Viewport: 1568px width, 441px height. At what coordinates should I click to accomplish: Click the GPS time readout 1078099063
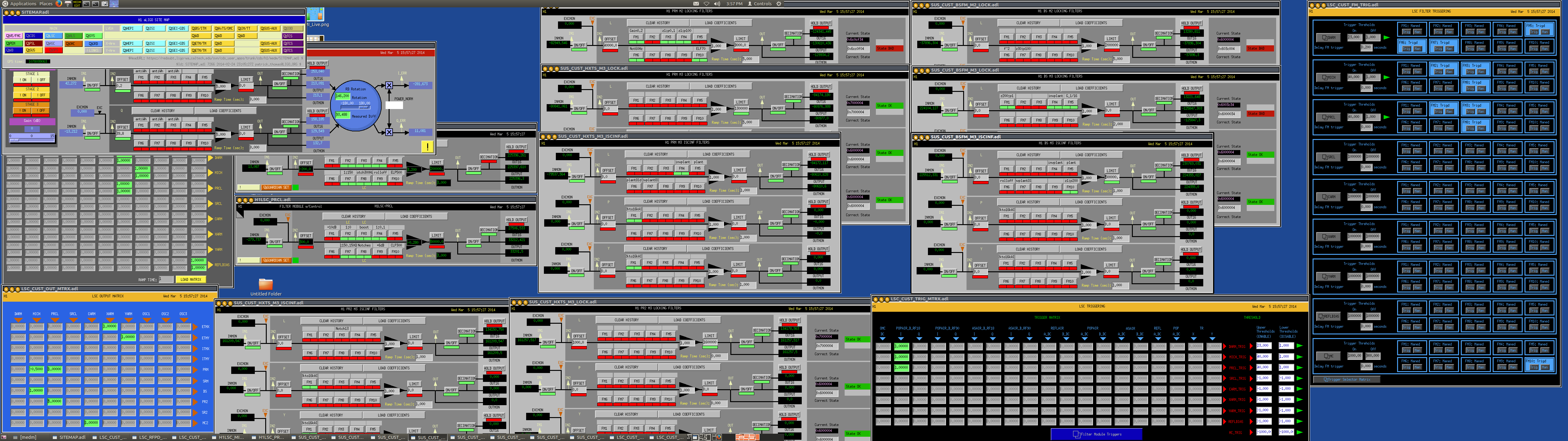[38, 62]
